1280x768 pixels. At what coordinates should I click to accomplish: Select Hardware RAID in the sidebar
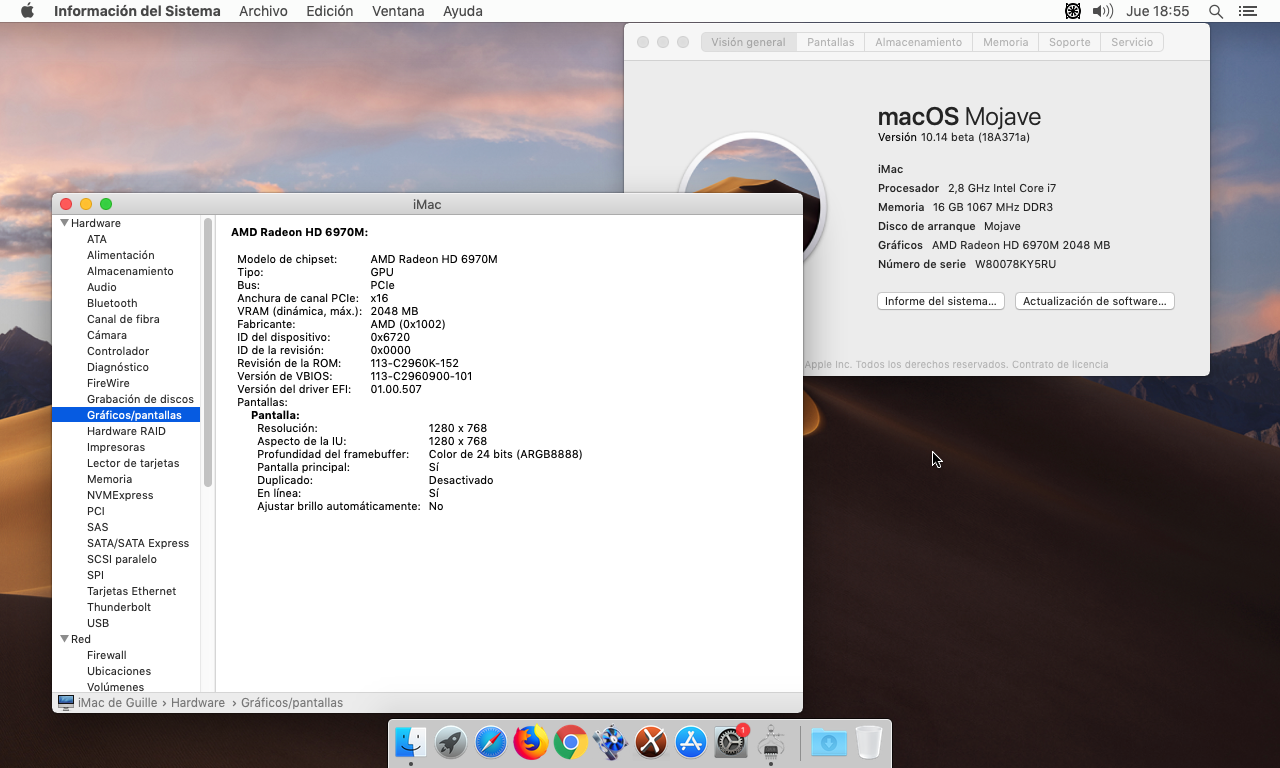126,431
